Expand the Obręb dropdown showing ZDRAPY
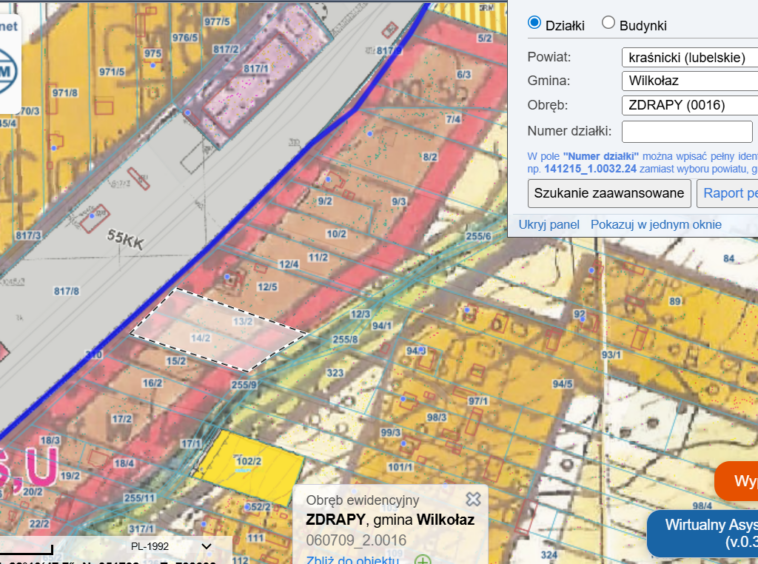 (x=689, y=105)
